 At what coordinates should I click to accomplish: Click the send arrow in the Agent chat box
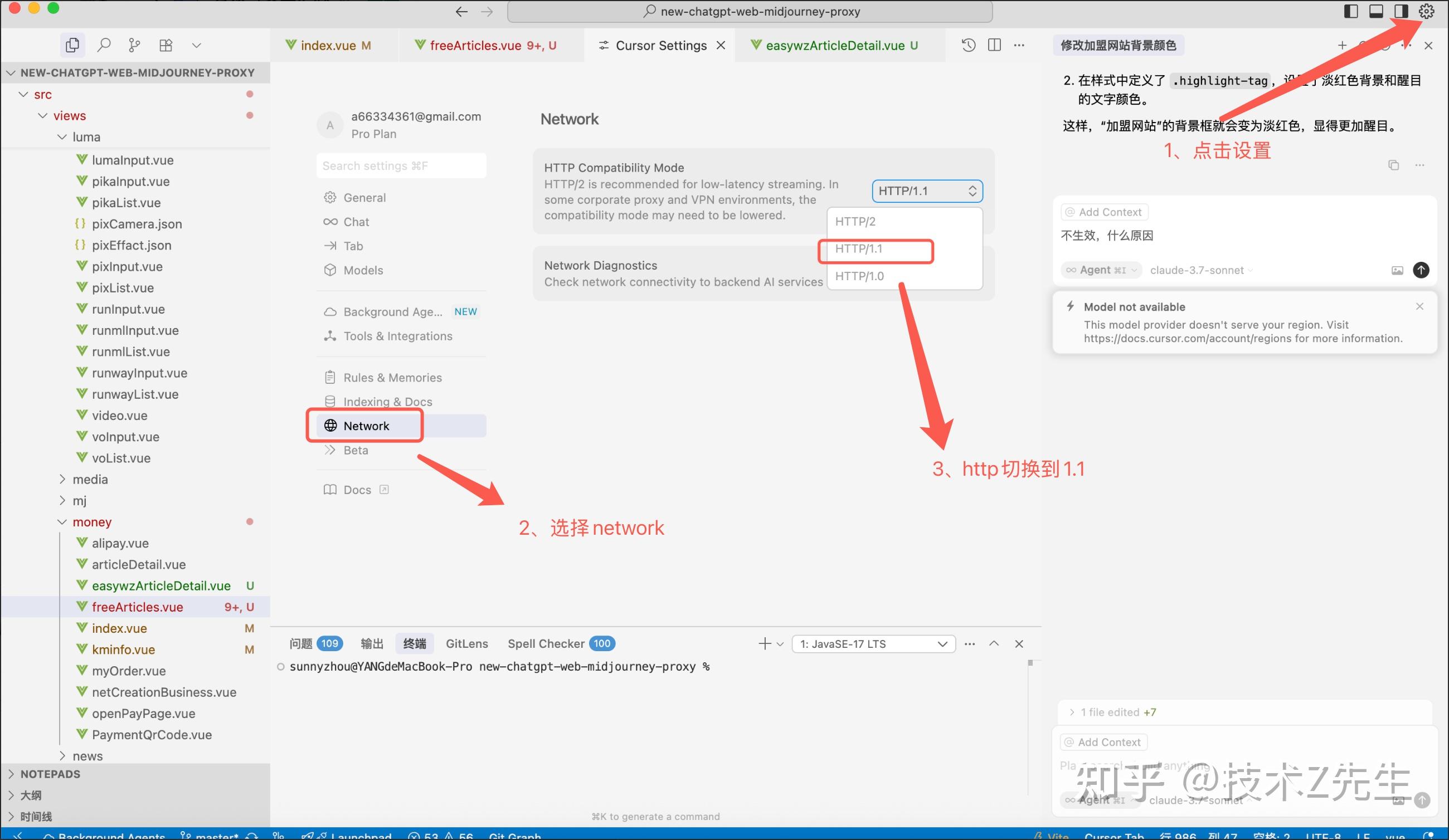coord(1421,270)
